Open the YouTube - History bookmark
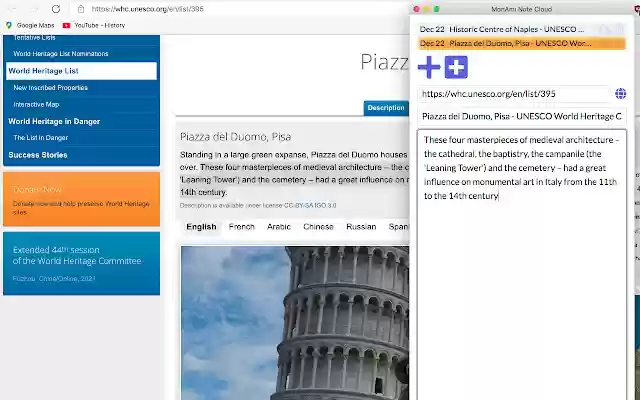 coord(94,25)
